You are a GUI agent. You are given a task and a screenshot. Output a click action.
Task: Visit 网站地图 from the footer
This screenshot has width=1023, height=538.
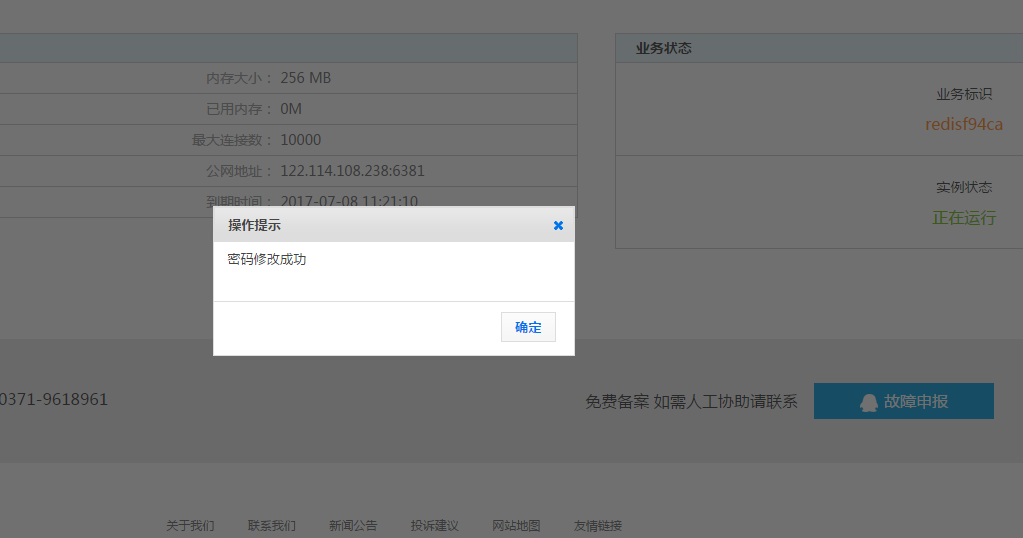click(x=516, y=526)
